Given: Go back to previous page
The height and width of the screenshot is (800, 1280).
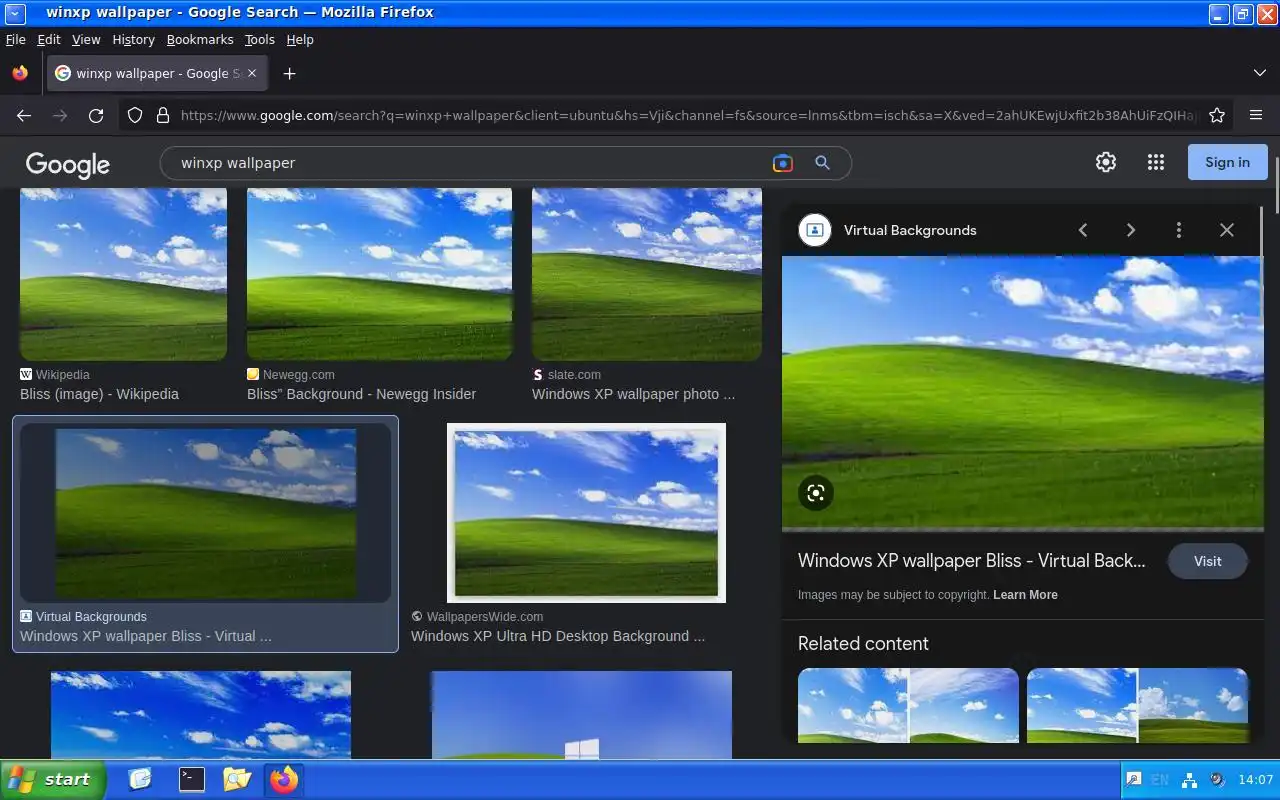Looking at the screenshot, I should 24,115.
